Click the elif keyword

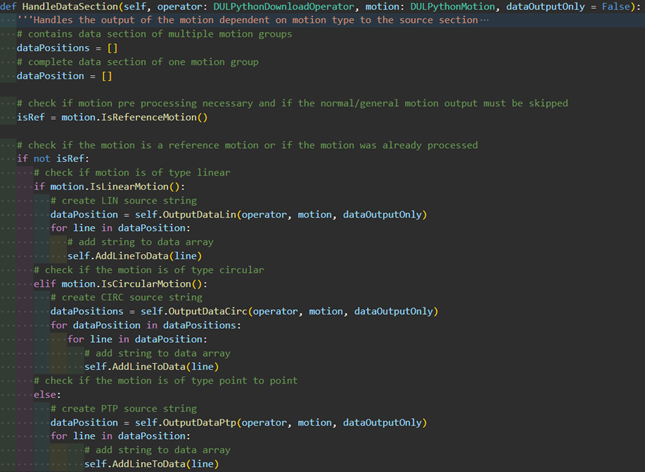(x=45, y=283)
